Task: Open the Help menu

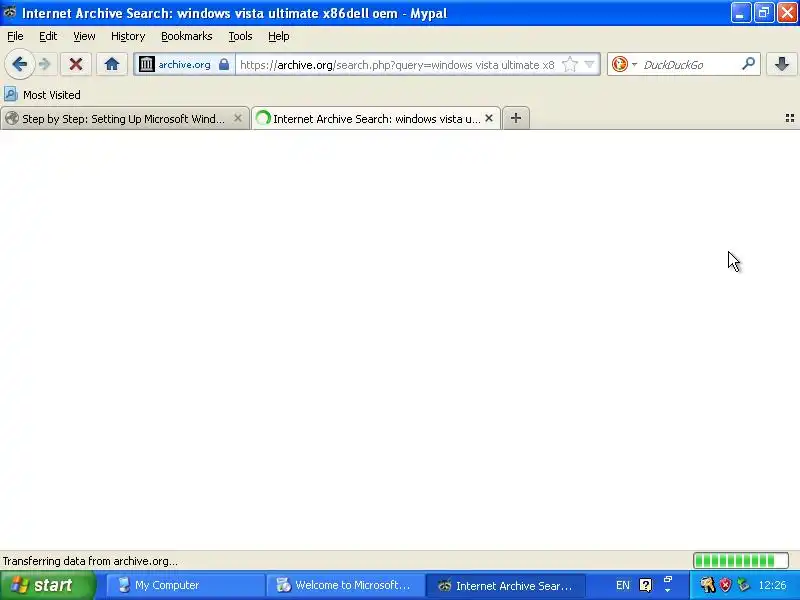Action: [x=279, y=36]
